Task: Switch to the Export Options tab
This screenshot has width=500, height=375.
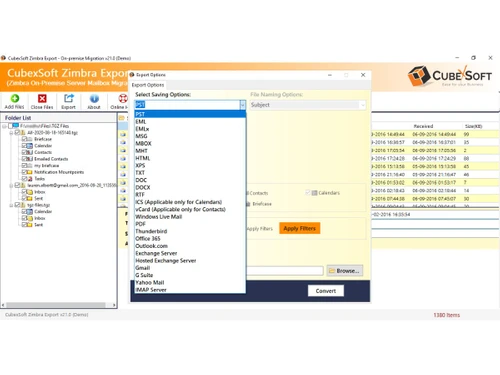Action: click(x=148, y=85)
